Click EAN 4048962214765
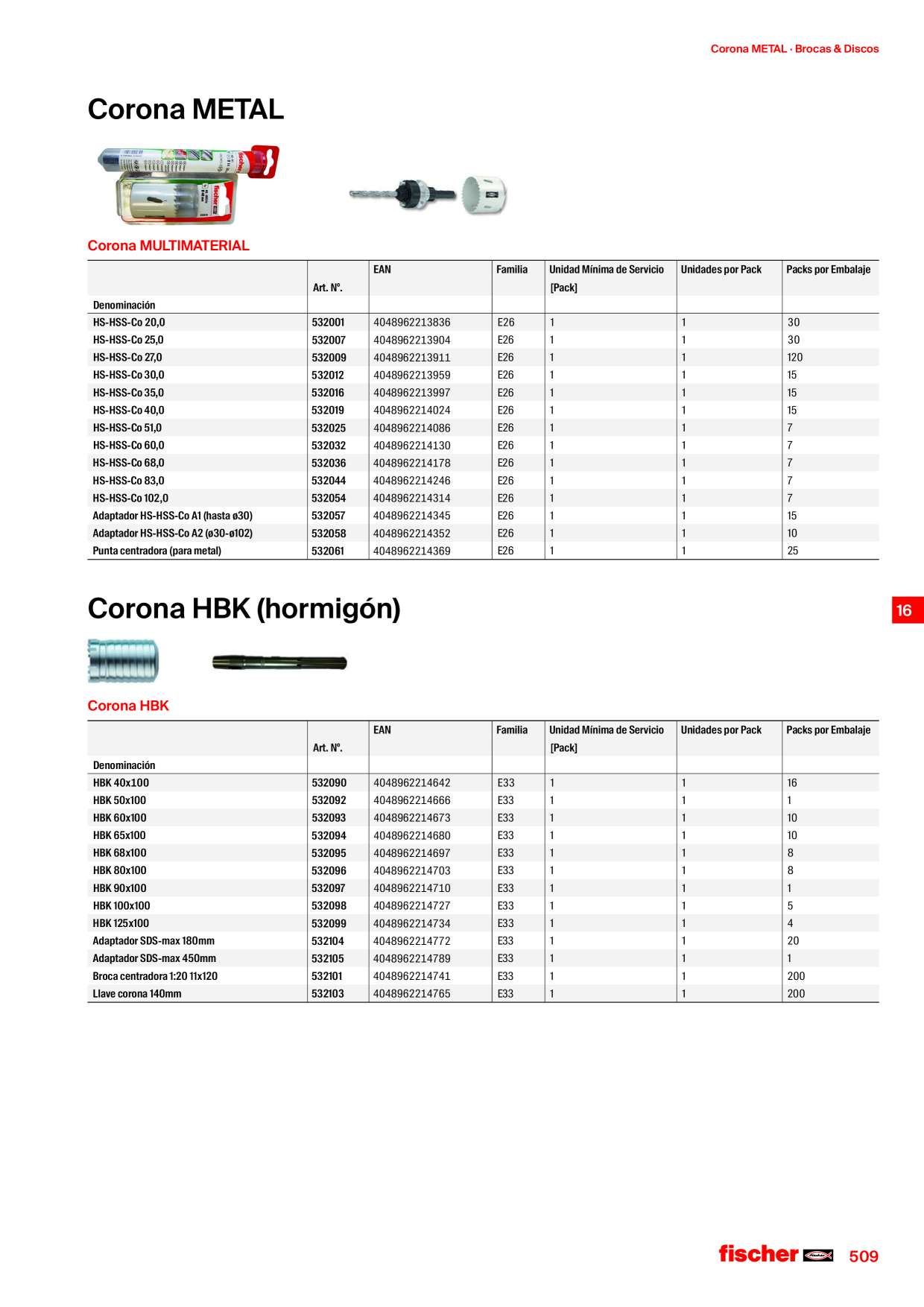 (x=412, y=994)
